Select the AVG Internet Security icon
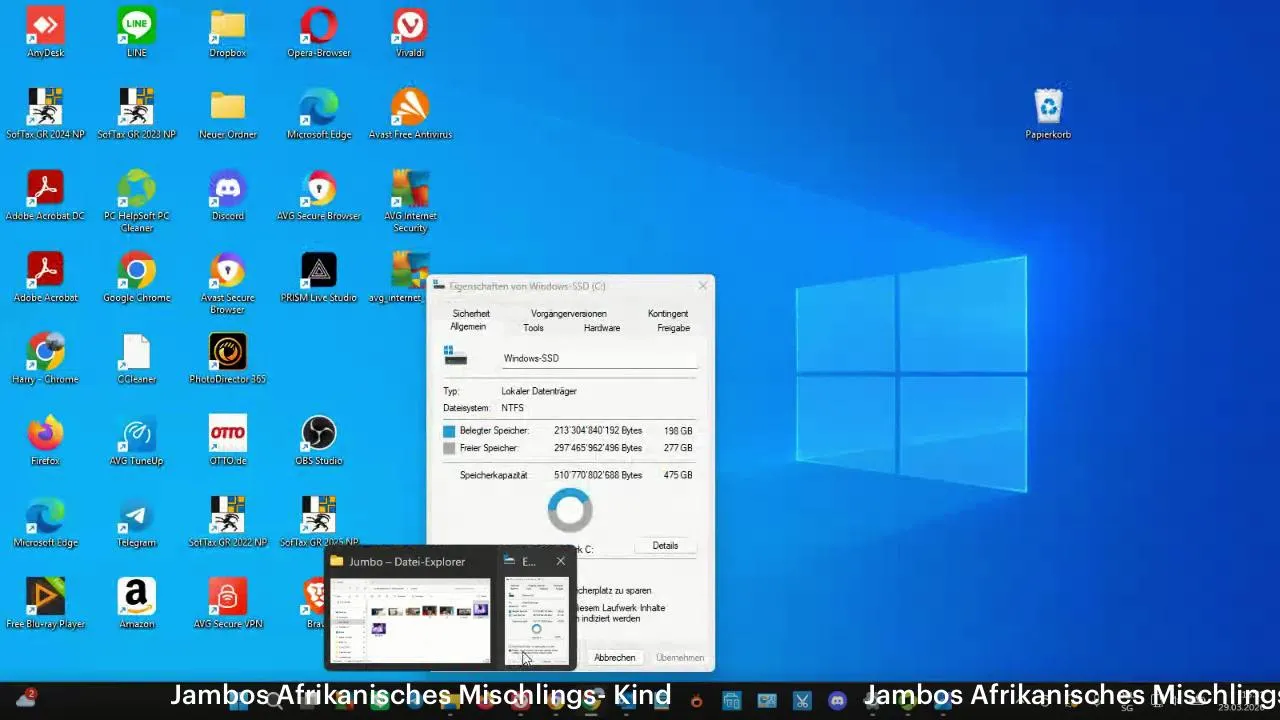The width and height of the screenshot is (1280, 720). coord(410,200)
